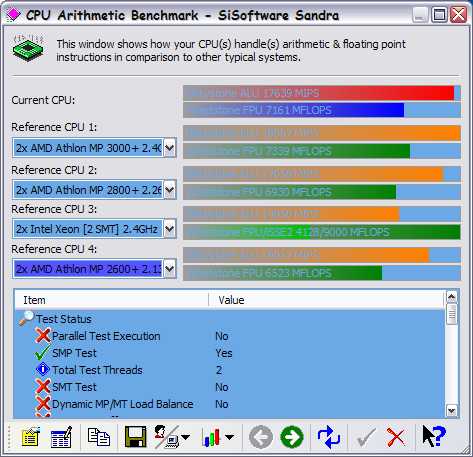Select the Dynamic MP/MT Load Balance row
The width and height of the screenshot is (473, 457).
coord(230,404)
